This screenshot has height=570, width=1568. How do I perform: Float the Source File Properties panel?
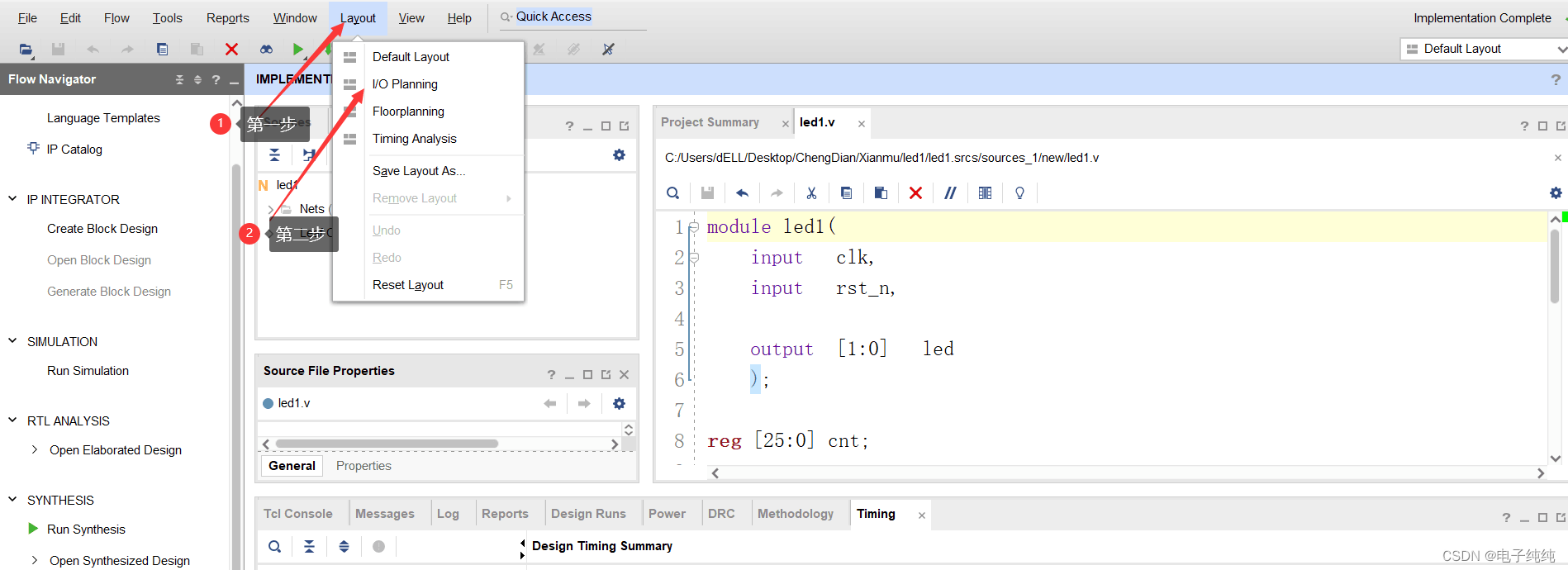coord(606,375)
